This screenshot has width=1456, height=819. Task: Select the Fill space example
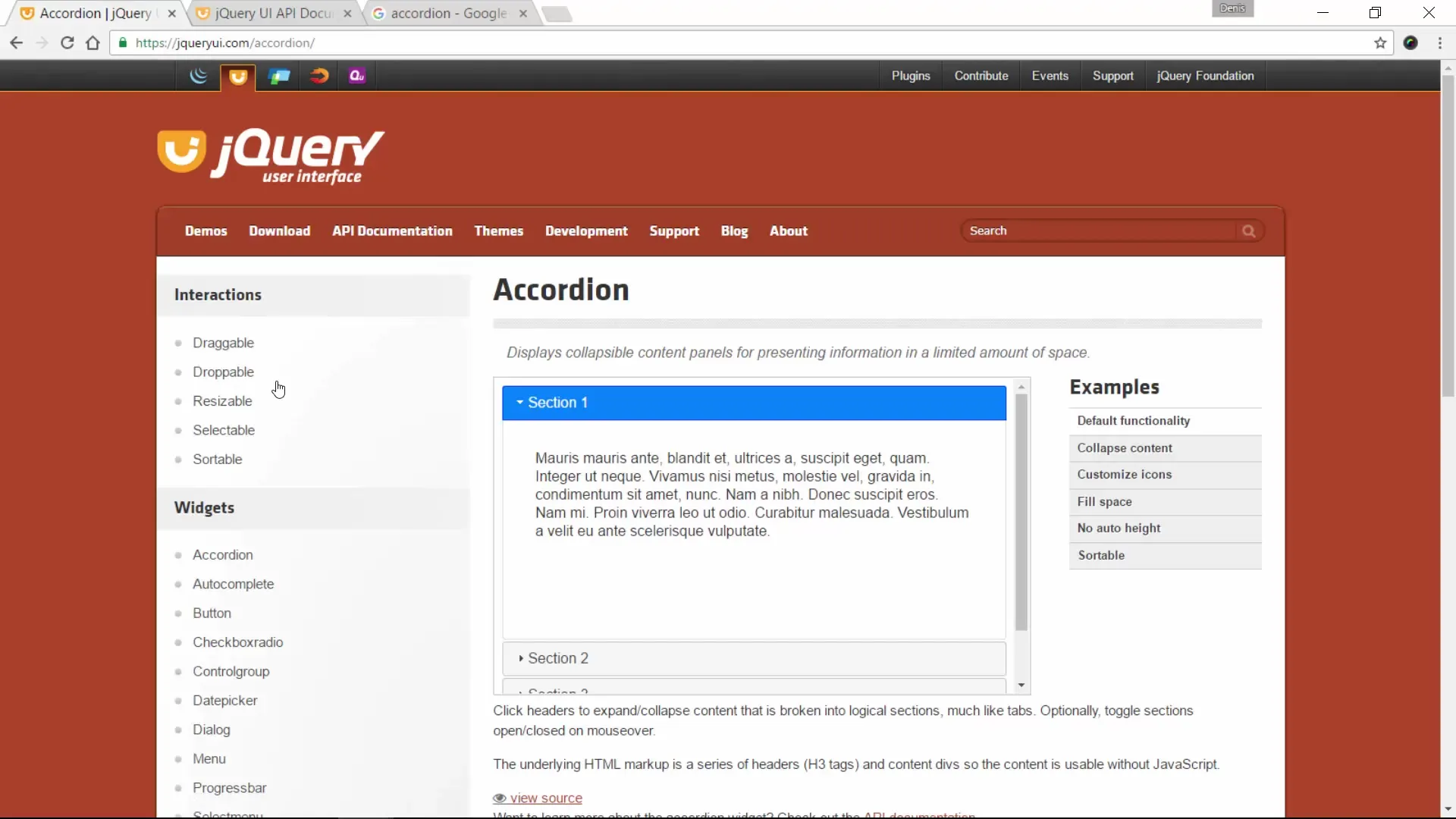(x=1165, y=502)
